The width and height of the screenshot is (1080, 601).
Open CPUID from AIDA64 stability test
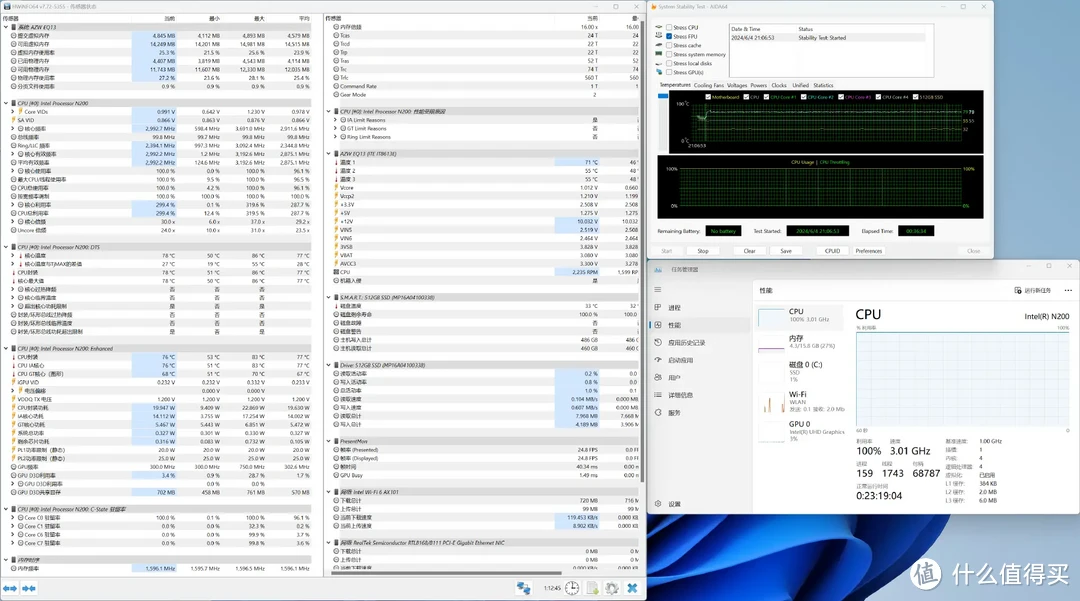(832, 251)
